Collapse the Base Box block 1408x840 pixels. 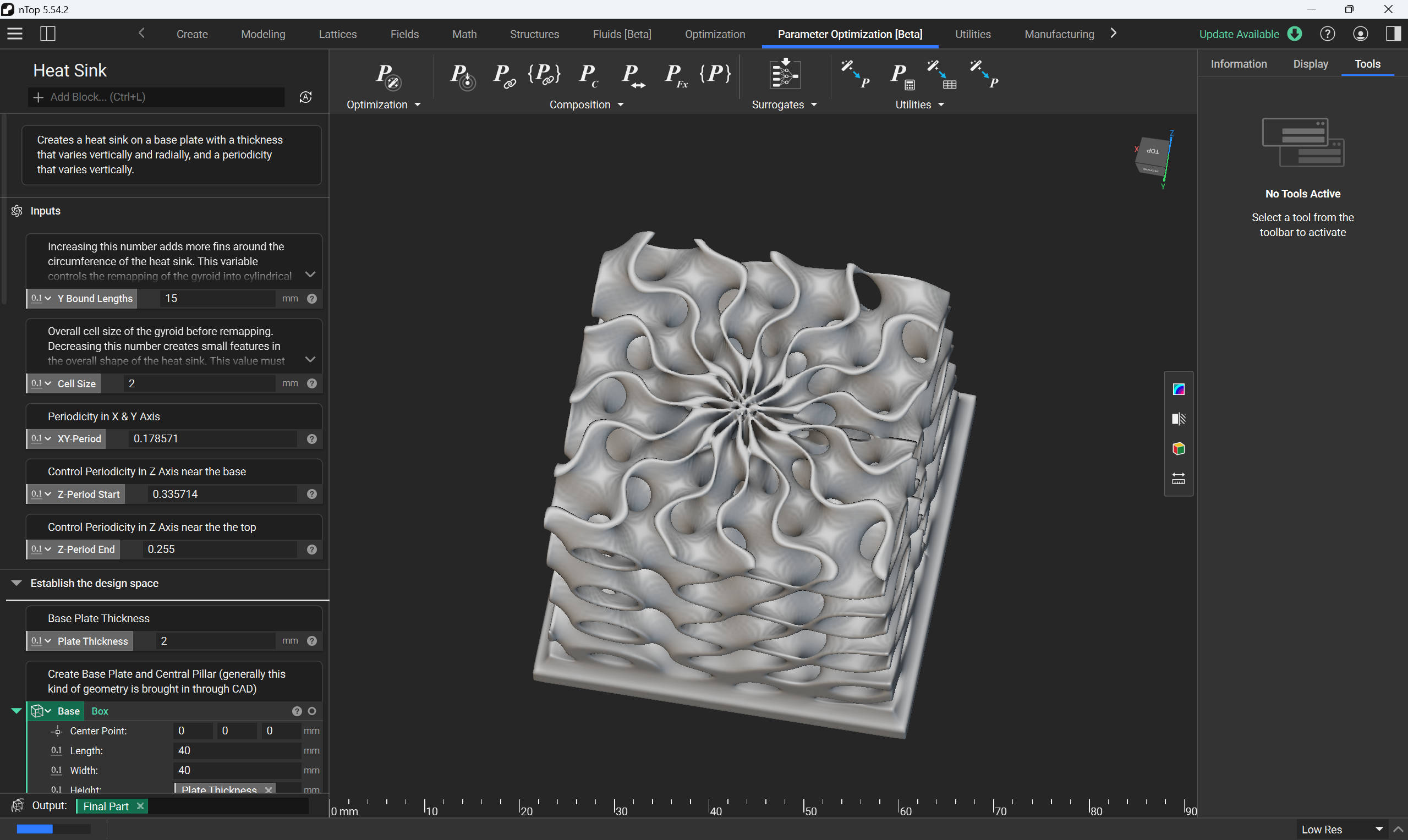click(x=17, y=711)
